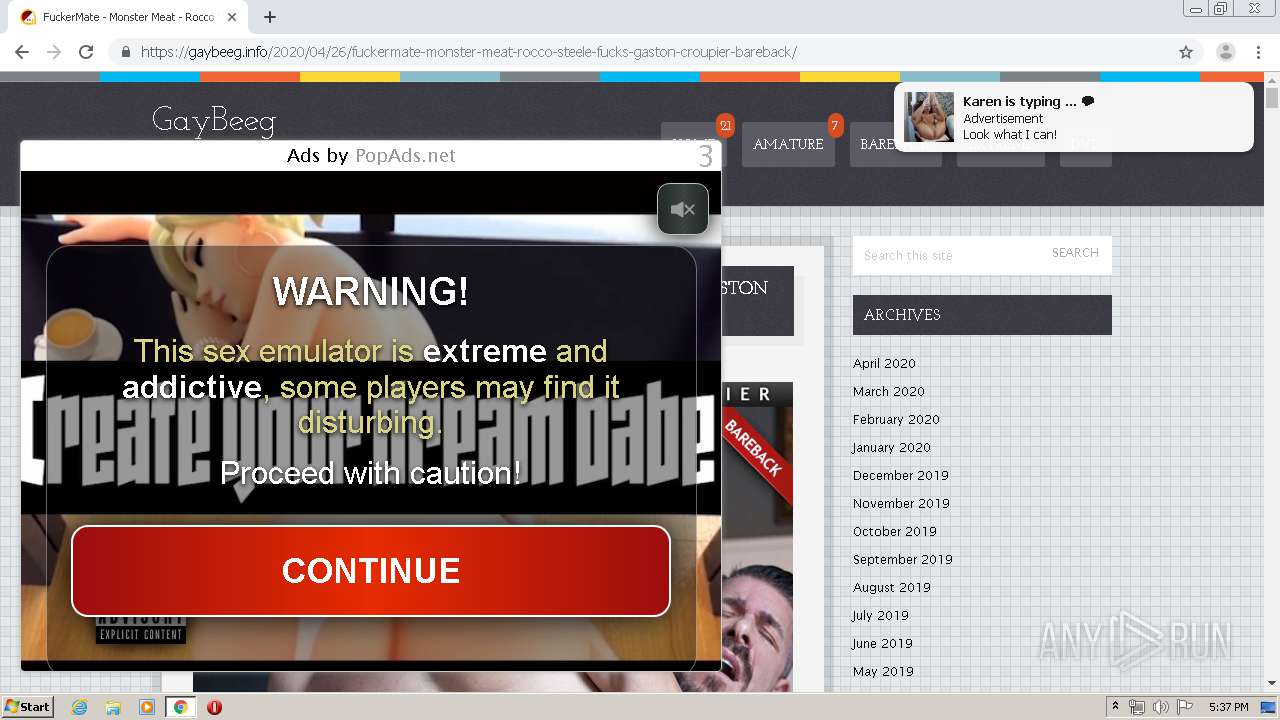
Task: Open the Chrome three-dot menu
Action: (1258, 52)
